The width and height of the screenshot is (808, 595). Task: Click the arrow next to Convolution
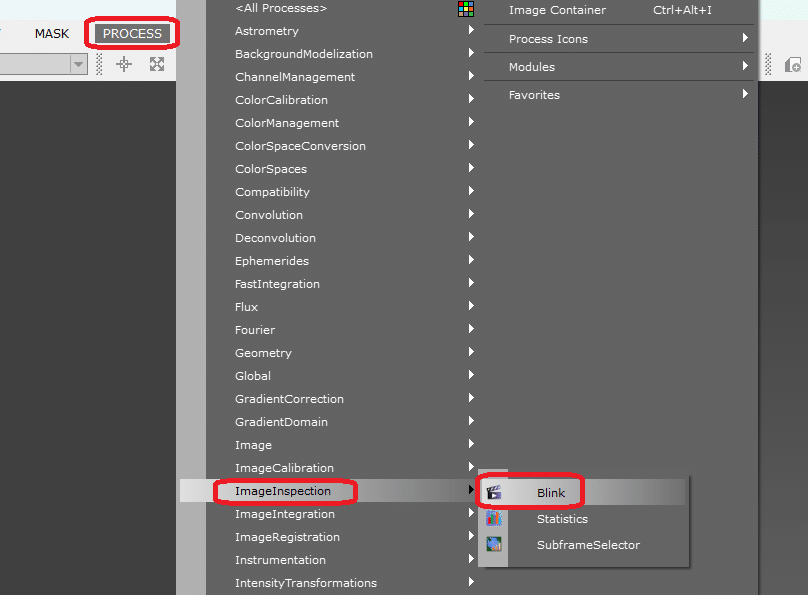point(471,214)
